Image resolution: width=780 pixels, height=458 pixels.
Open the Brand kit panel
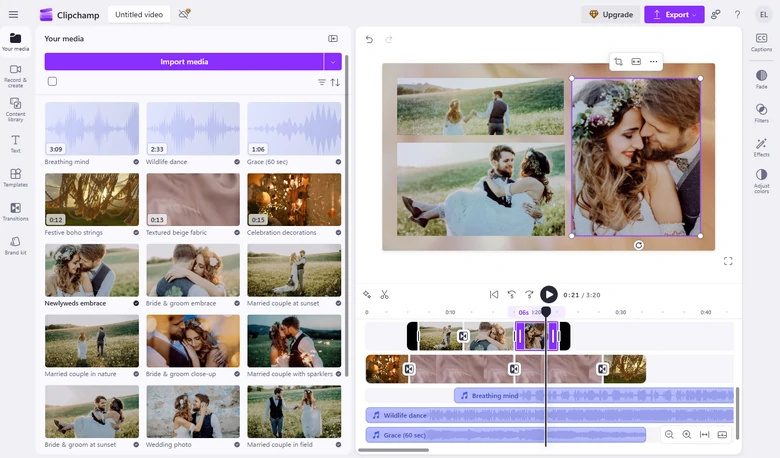pyautogui.click(x=15, y=245)
